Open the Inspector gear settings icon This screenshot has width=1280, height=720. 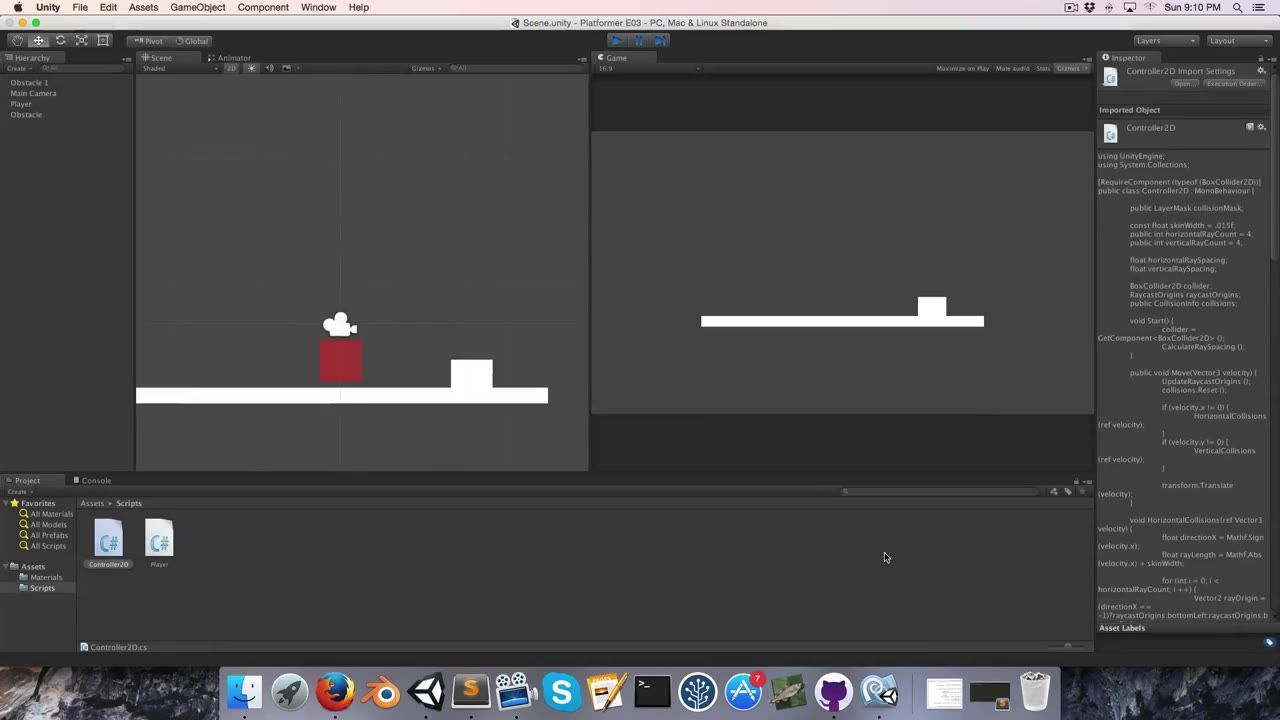click(1261, 71)
